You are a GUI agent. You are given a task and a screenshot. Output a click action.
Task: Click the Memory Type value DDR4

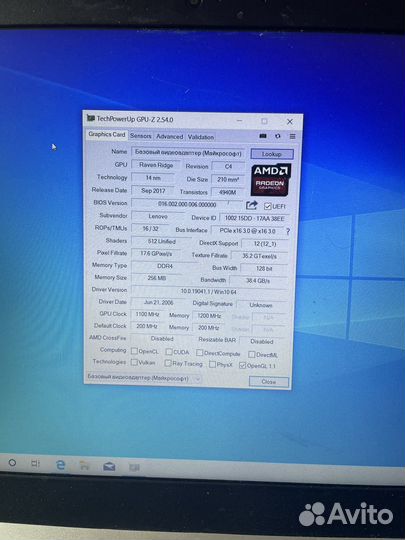tap(165, 266)
